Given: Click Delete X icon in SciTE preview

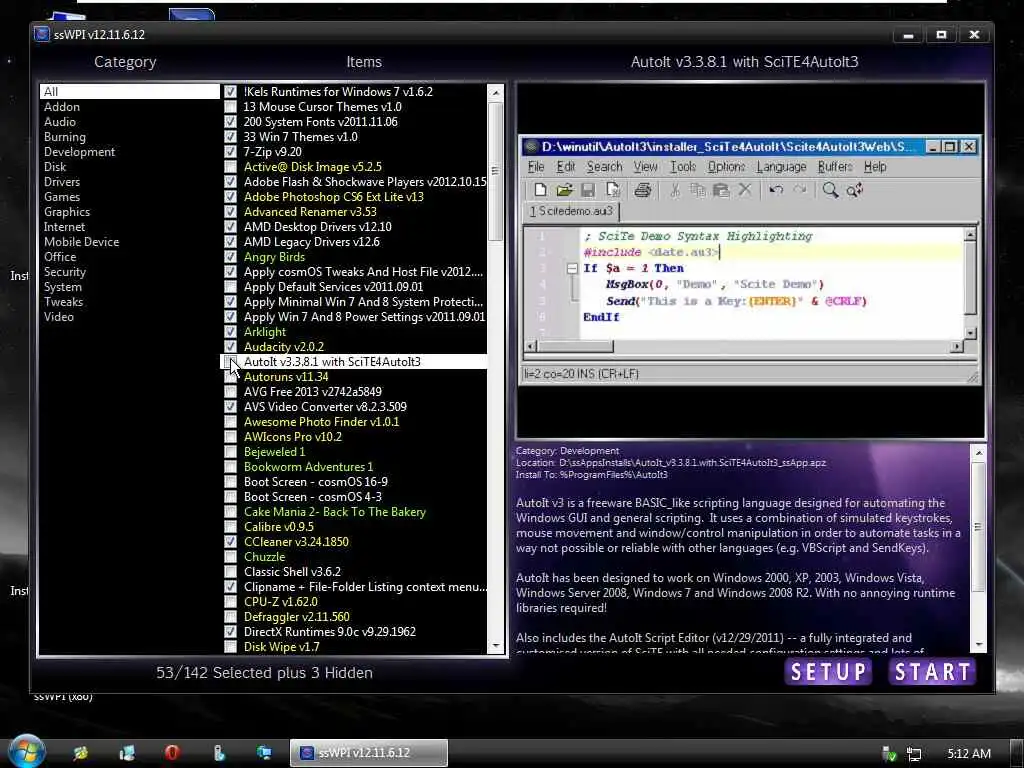Looking at the screenshot, I should click(x=744, y=190).
